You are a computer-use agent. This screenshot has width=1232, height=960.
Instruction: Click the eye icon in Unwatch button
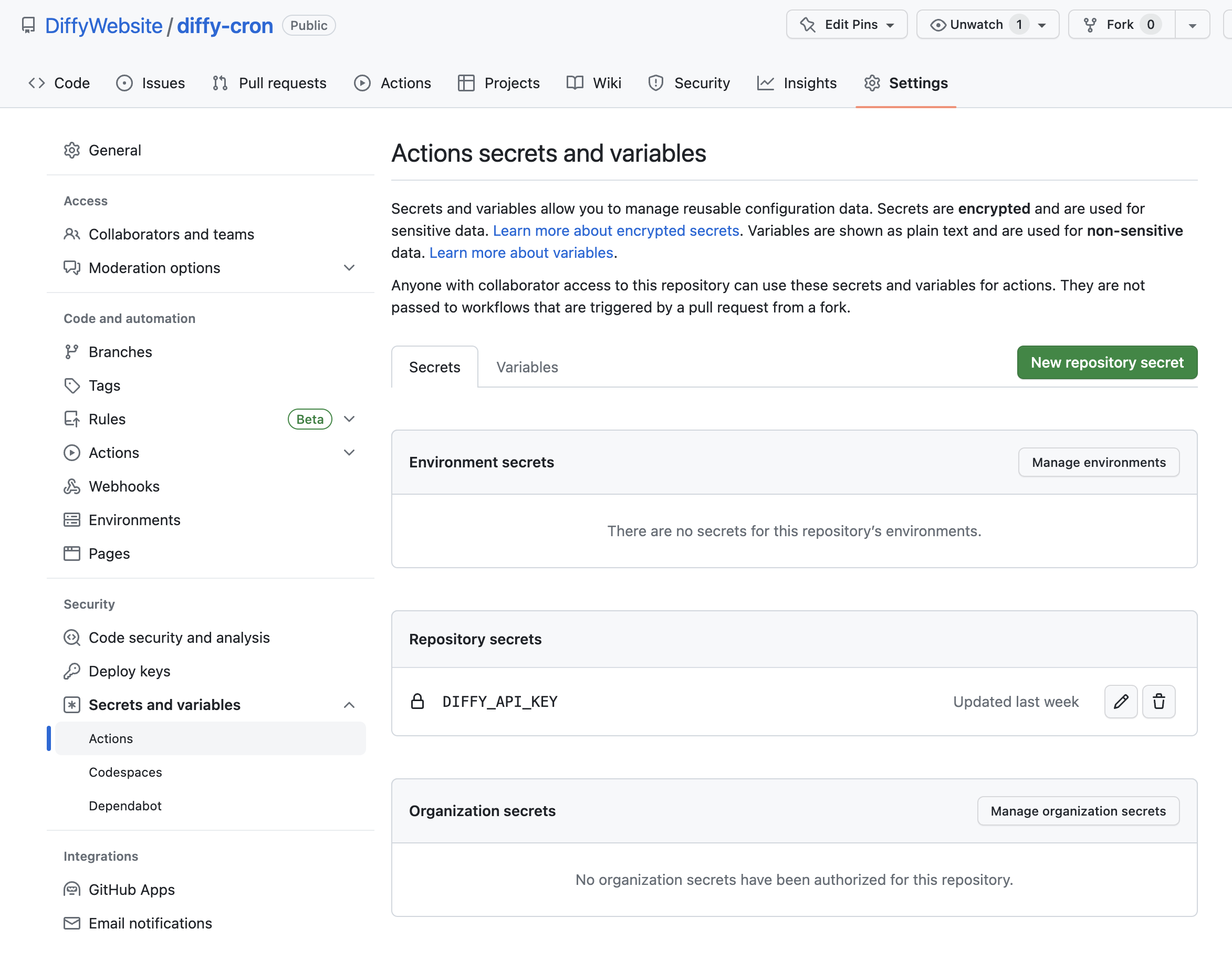[x=937, y=25]
